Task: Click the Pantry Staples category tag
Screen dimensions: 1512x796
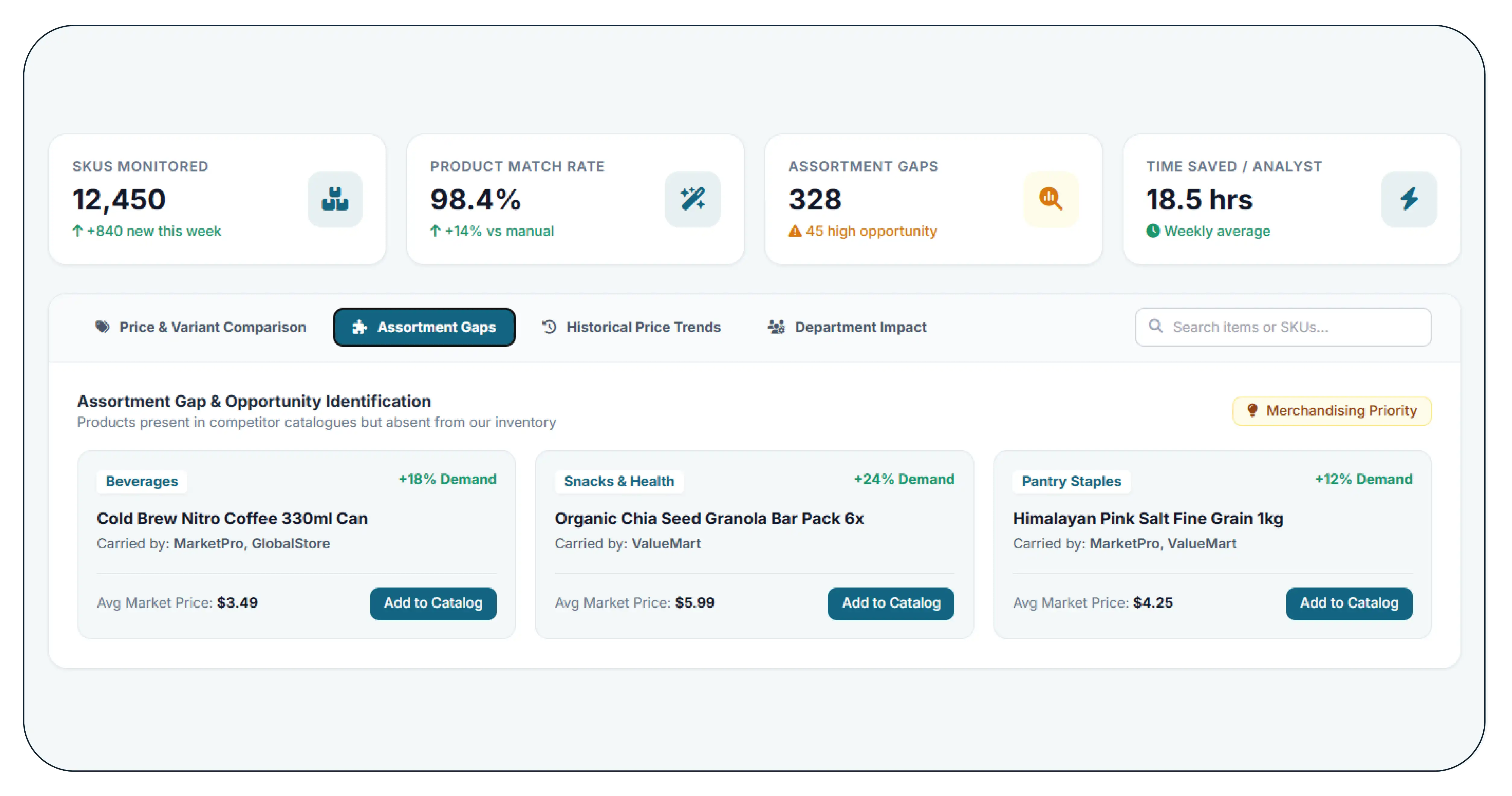Action: [x=1071, y=481]
